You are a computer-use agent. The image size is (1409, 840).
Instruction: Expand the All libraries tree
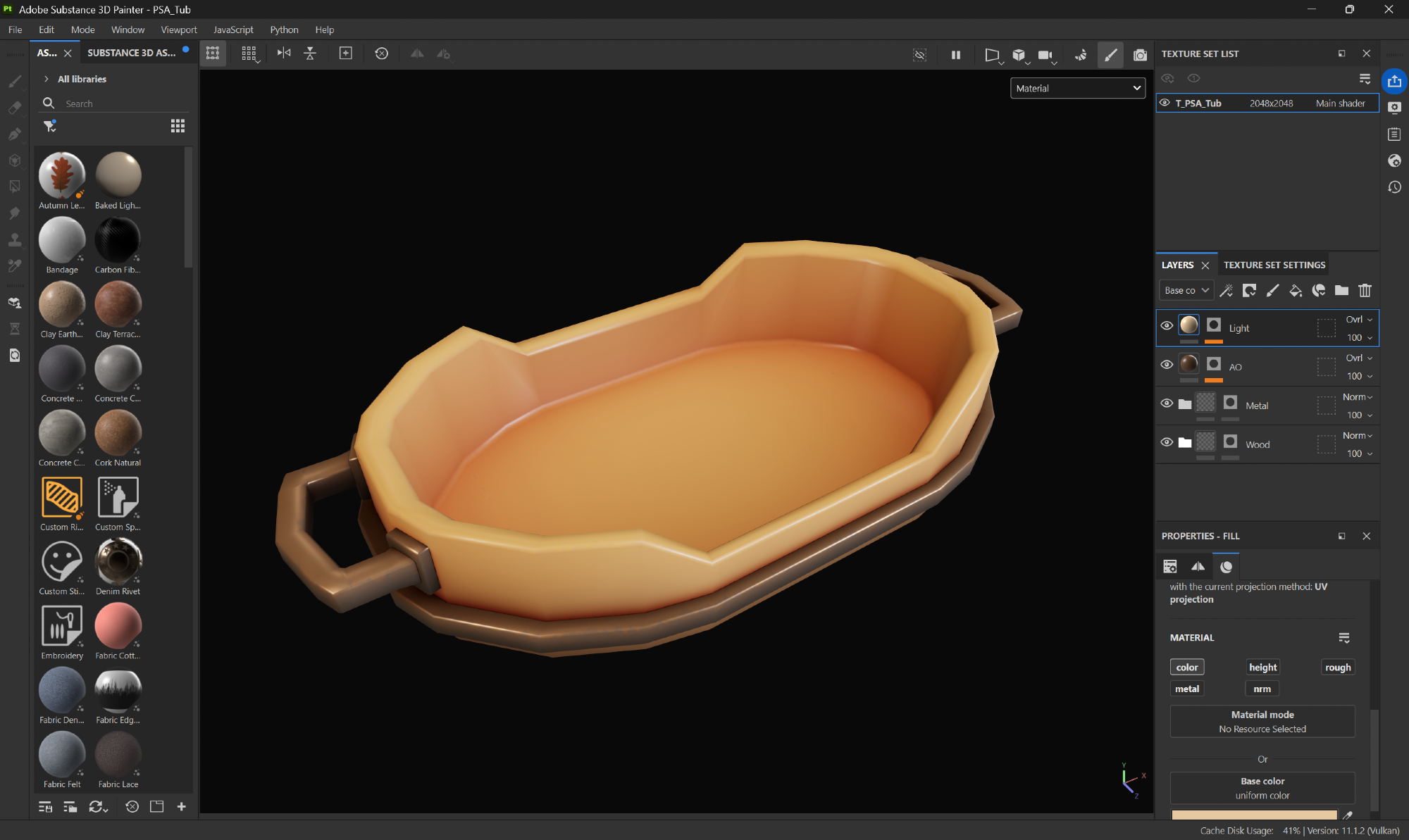[x=46, y=79]
